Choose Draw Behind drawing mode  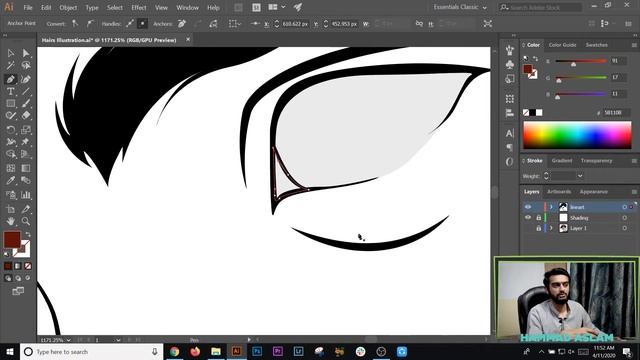pyautogui.click(x=18, y=278)
